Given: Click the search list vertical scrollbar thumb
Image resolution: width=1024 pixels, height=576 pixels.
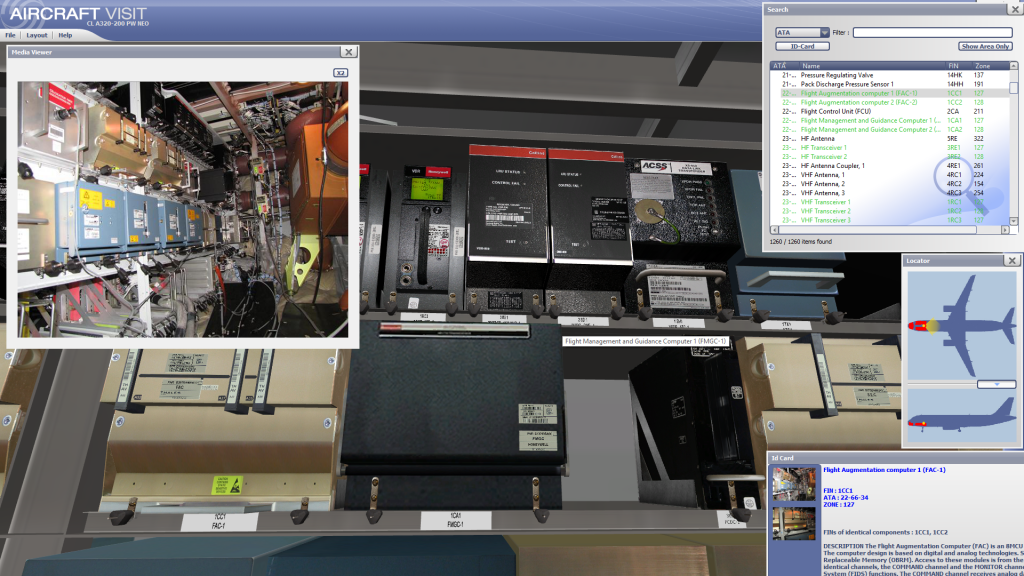Looking at the screenshot, I should coord(1014,88).
